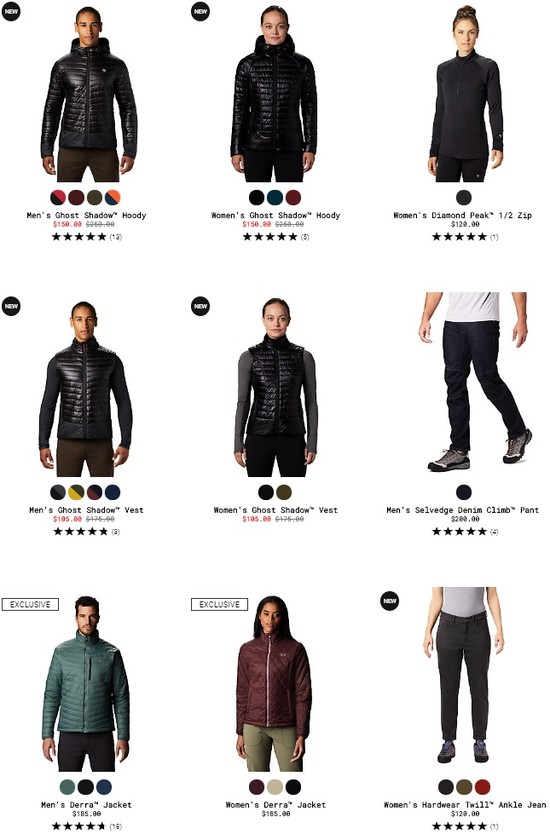View the Women's Derra Jacket product photo

pos(274,683)
